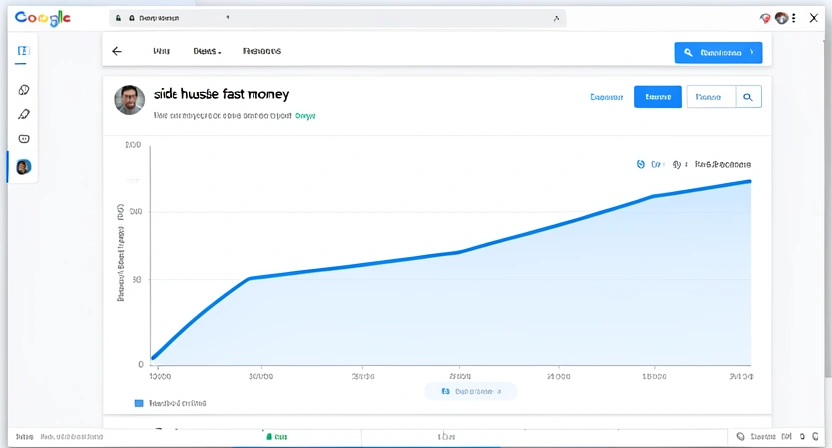Click the solid blue button in header
The width and height of the screenshot is (832, 448).
coord(657,97)
